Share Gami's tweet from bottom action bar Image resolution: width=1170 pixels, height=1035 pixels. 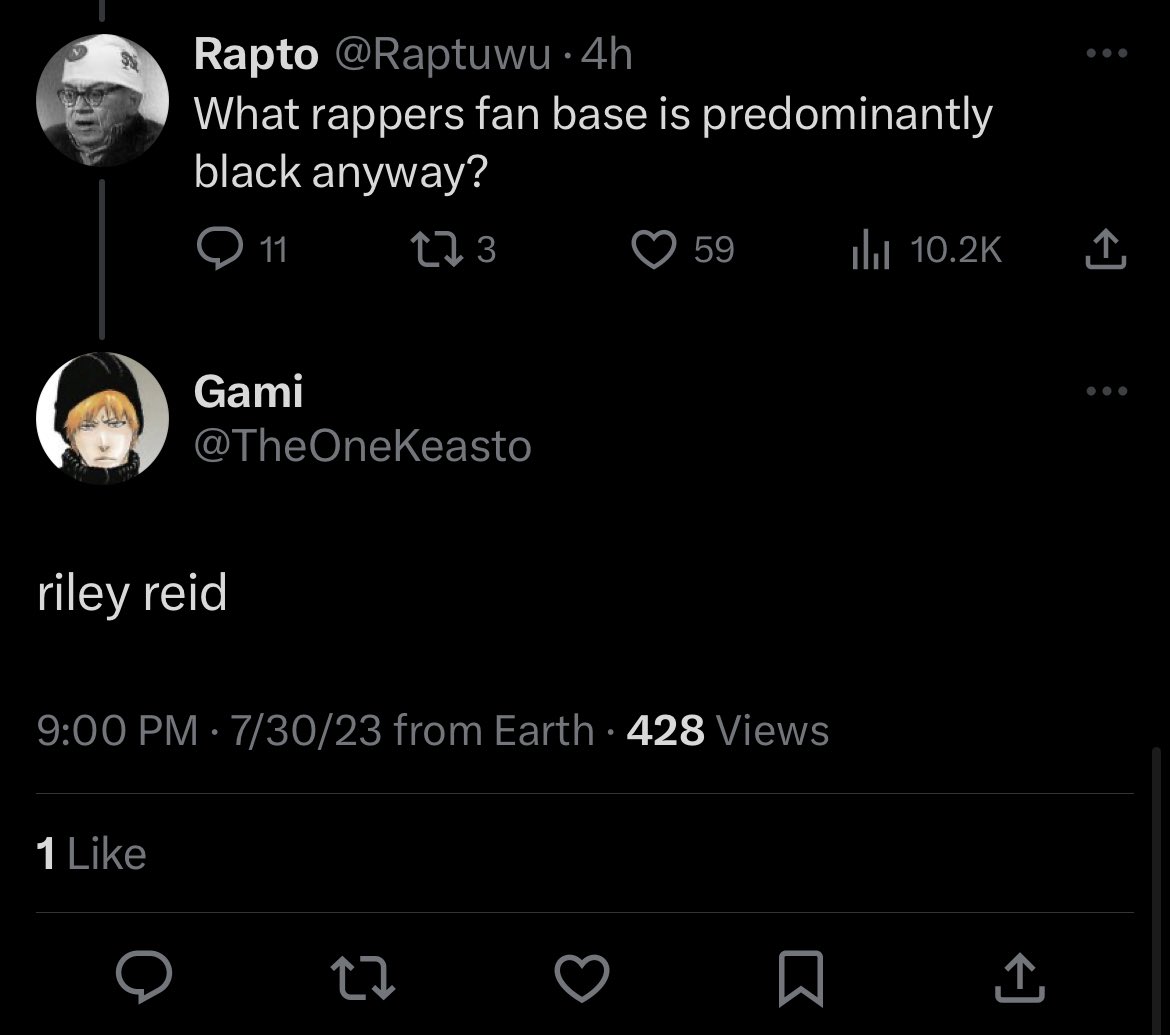(1020, 977)
